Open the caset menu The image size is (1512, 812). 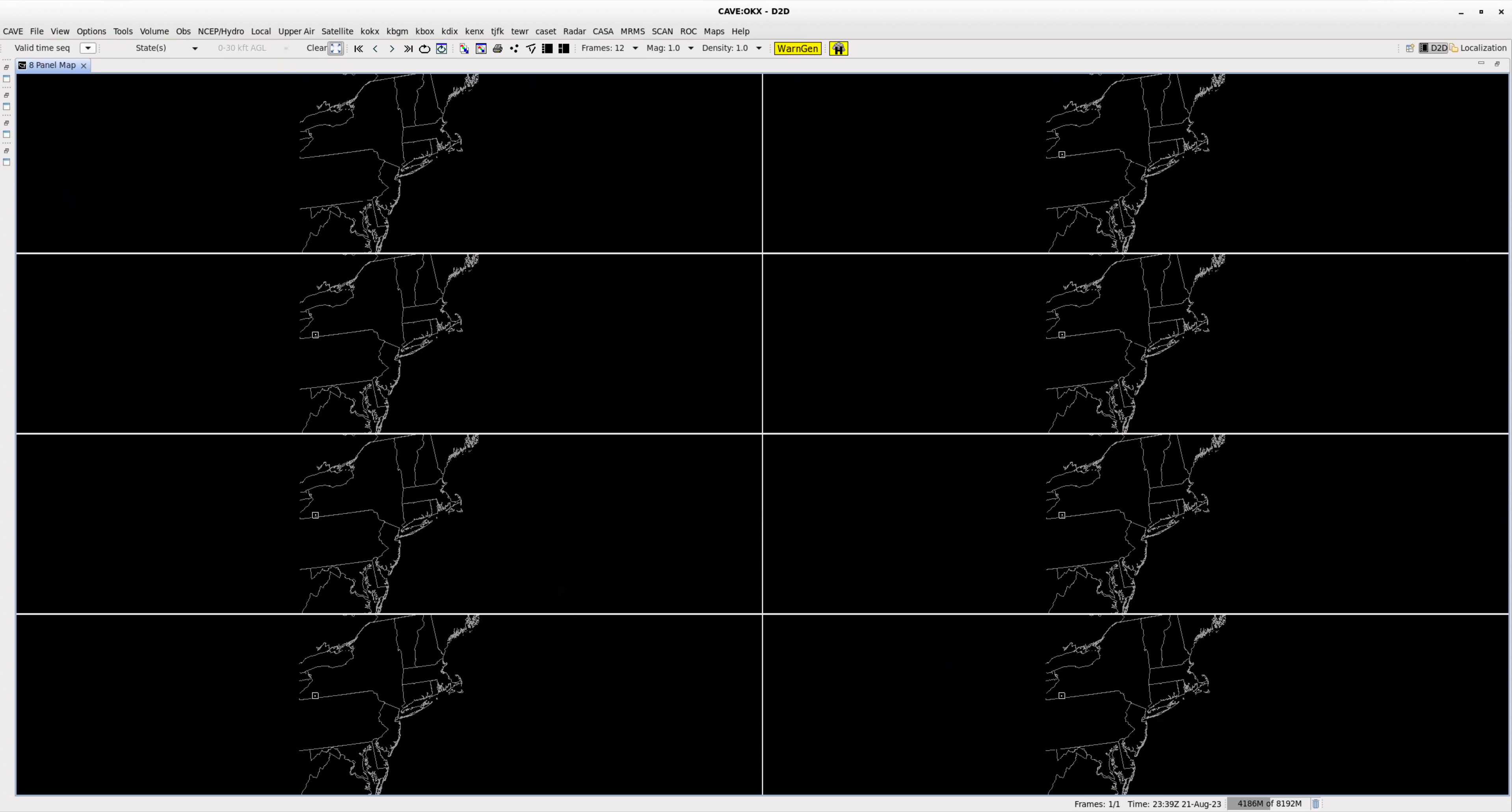click(x=545, y=31)
